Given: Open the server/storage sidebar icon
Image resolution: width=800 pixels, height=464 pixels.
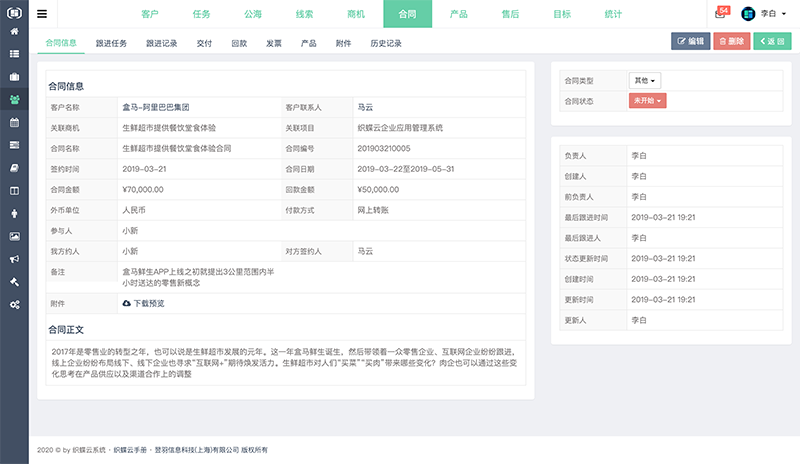Looking at the screenshot, I should (14, 145).
